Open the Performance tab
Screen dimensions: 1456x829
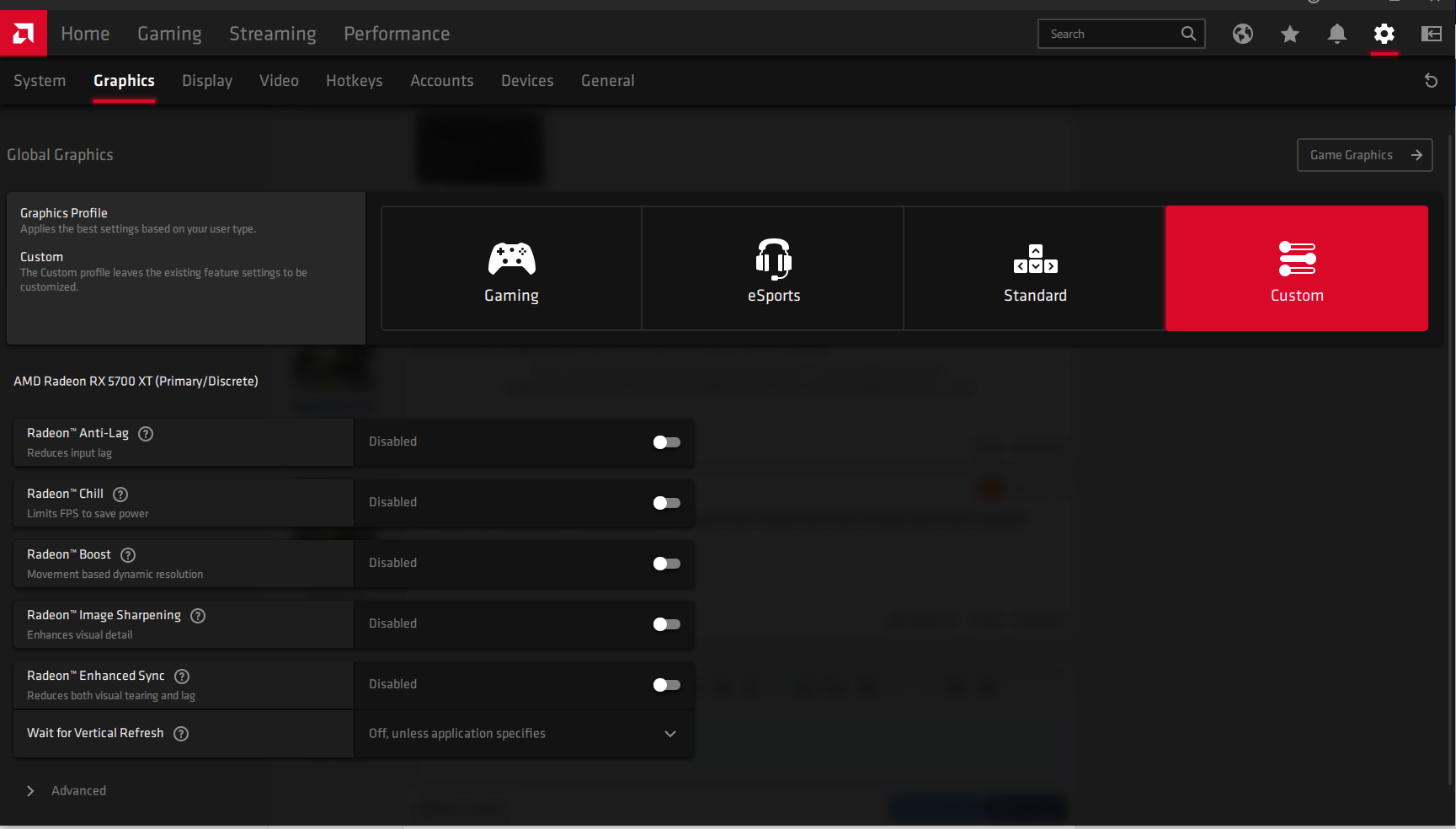[397, 34]
